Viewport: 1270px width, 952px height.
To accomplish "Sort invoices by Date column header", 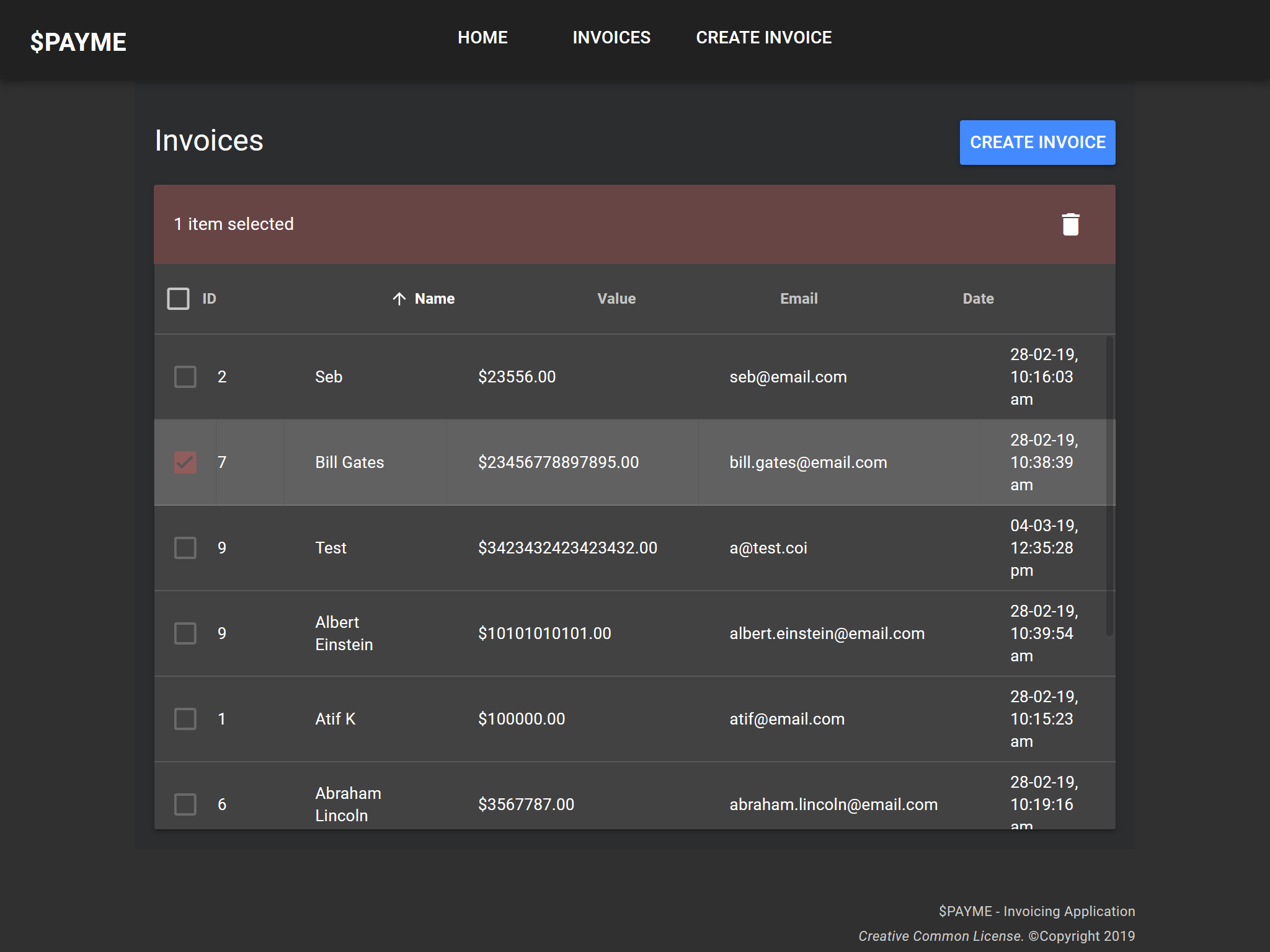I will [x=978, y=299].
